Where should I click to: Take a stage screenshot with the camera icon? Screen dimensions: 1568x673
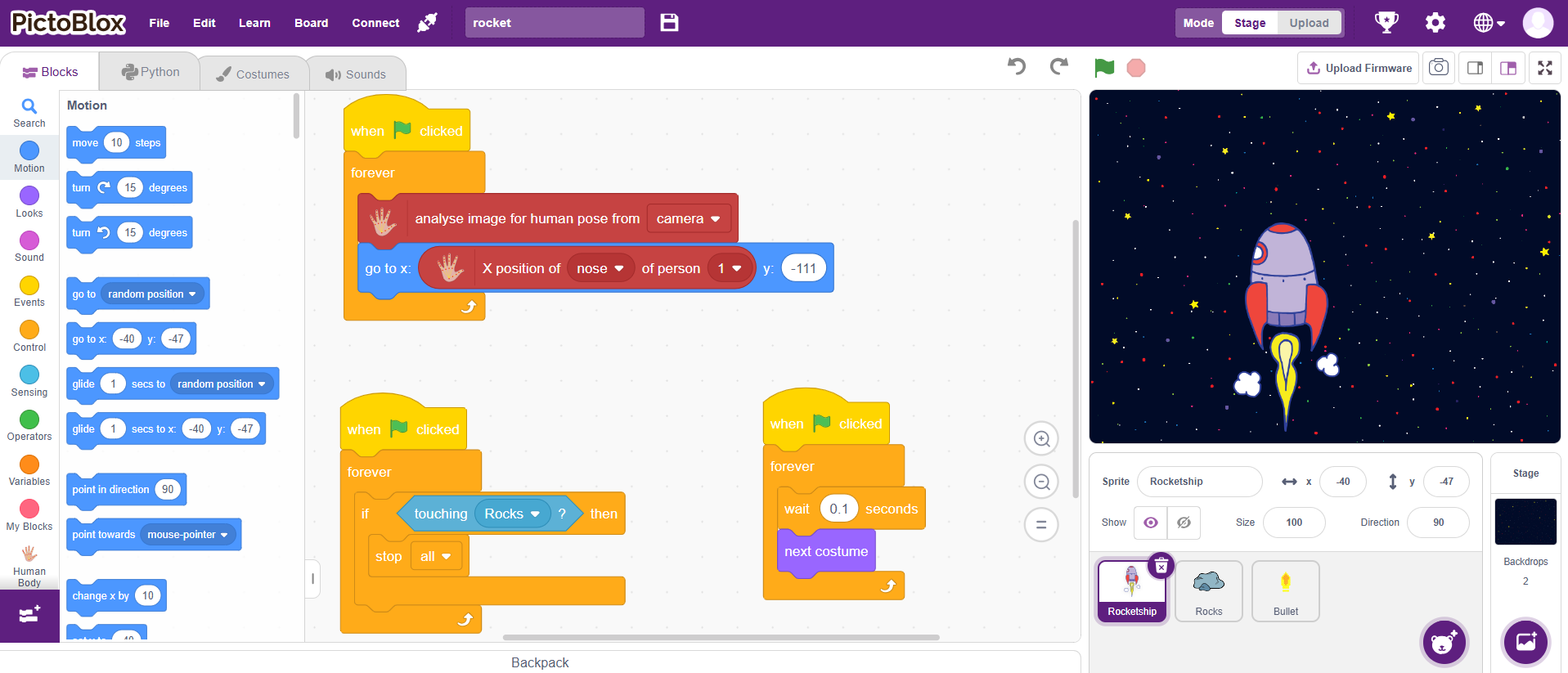tap(1439, 68)
